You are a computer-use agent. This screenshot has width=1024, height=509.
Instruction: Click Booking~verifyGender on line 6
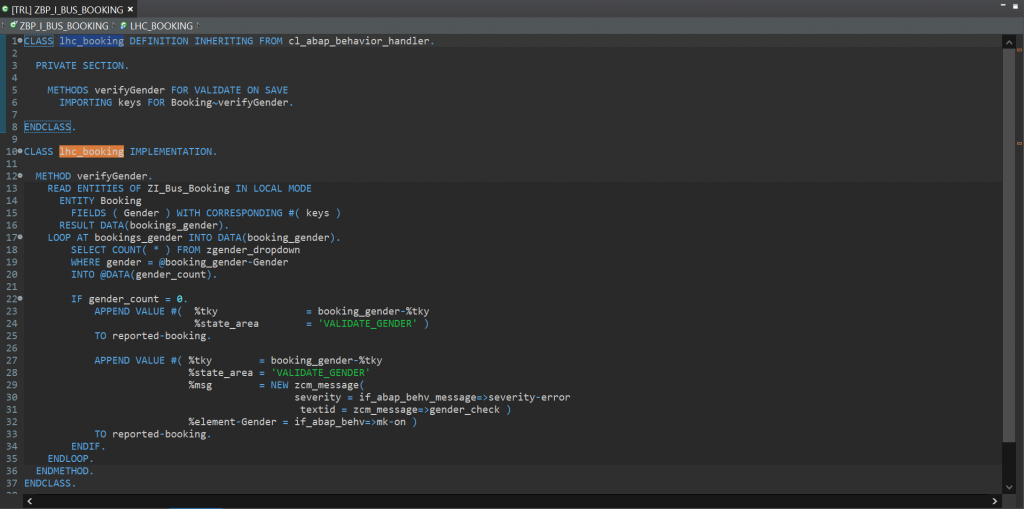pos(231,103)
